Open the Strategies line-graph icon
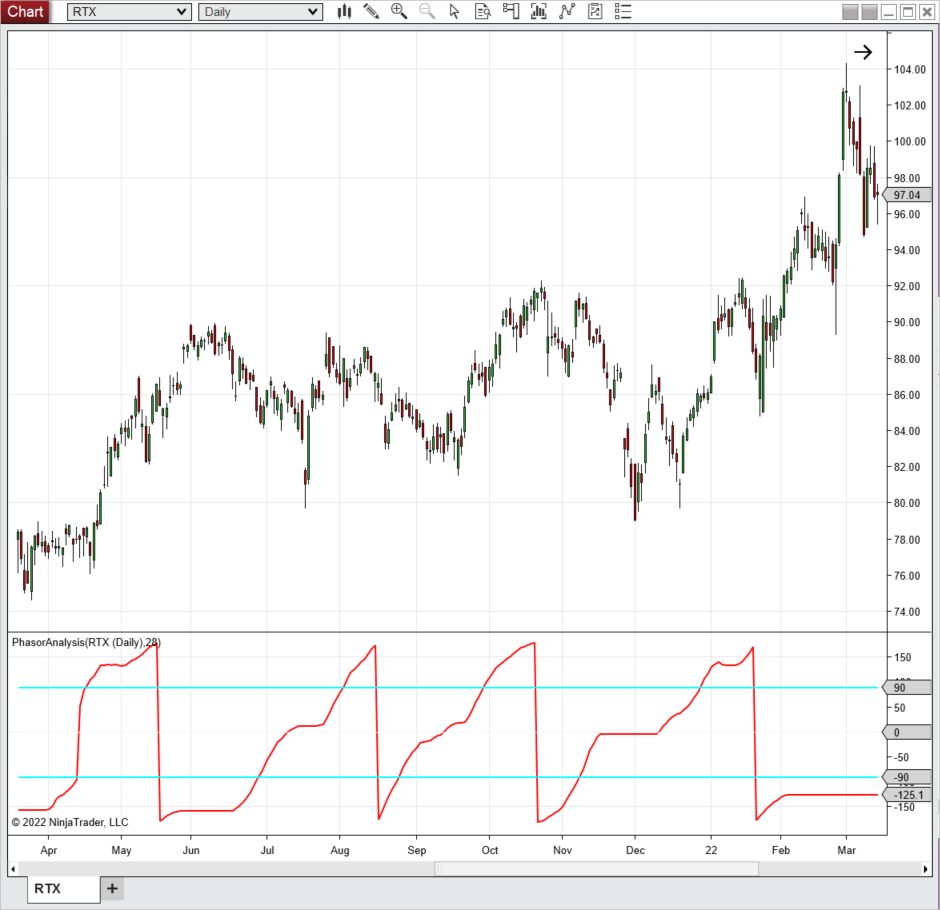This screenshot has height=910, width=940. point(567,12)
